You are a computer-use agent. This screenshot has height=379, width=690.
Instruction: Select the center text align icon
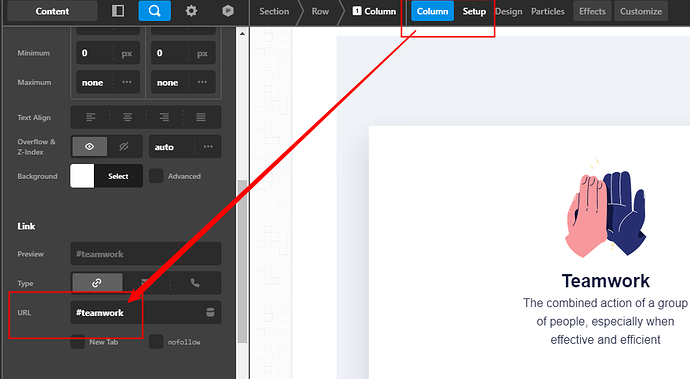point(127,117)
